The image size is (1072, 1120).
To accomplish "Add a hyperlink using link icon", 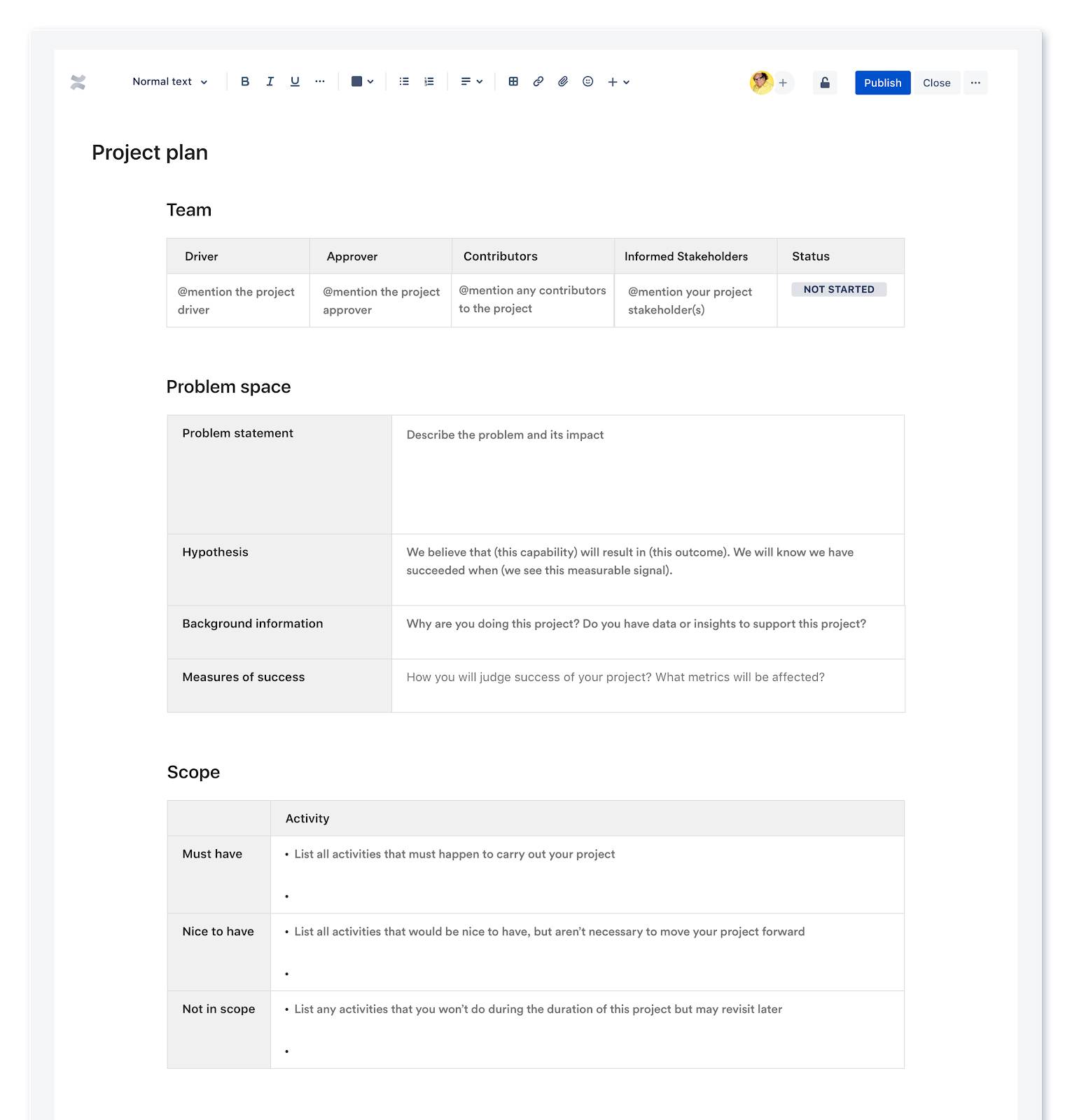I will coord(538,82).
